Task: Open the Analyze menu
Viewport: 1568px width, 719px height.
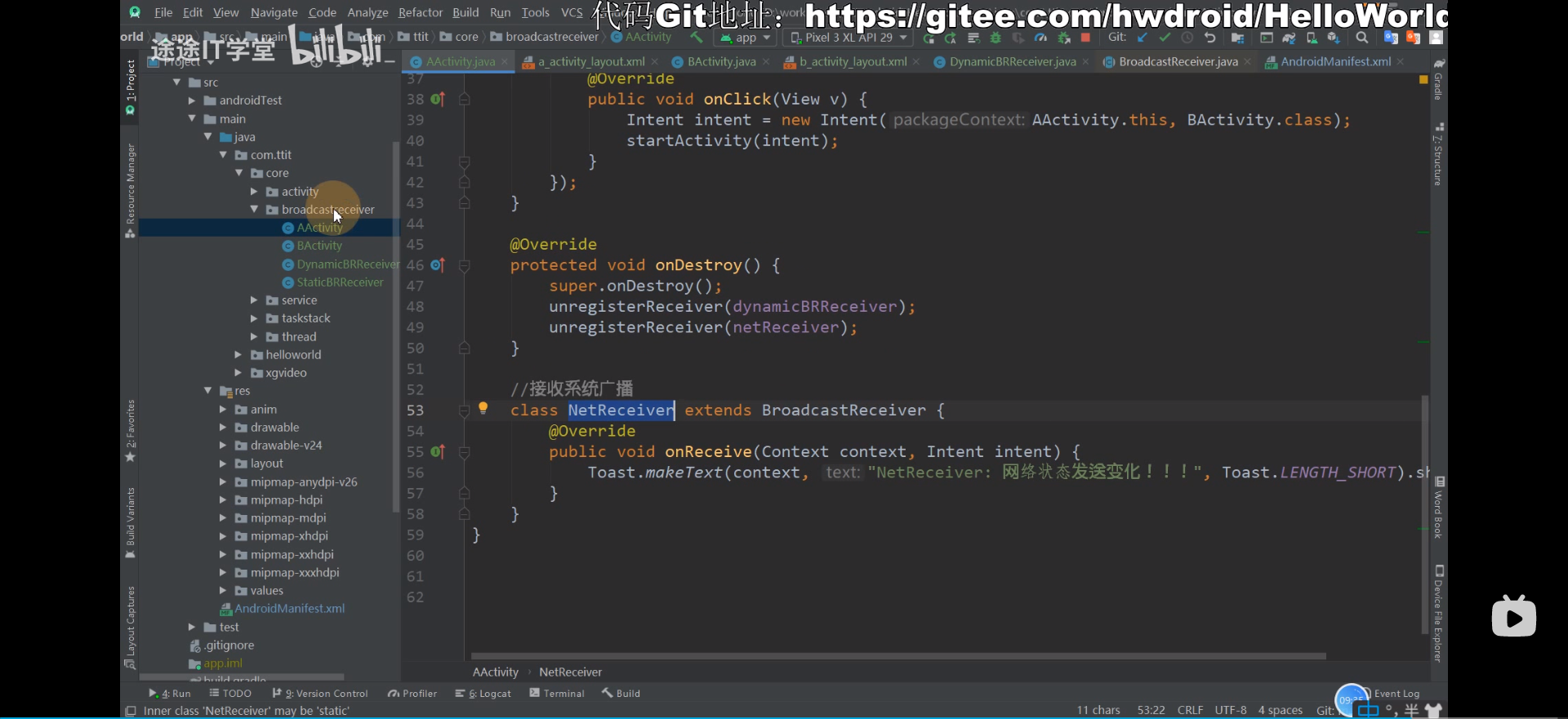Action: pyautogui.click(x=367, y=12)
